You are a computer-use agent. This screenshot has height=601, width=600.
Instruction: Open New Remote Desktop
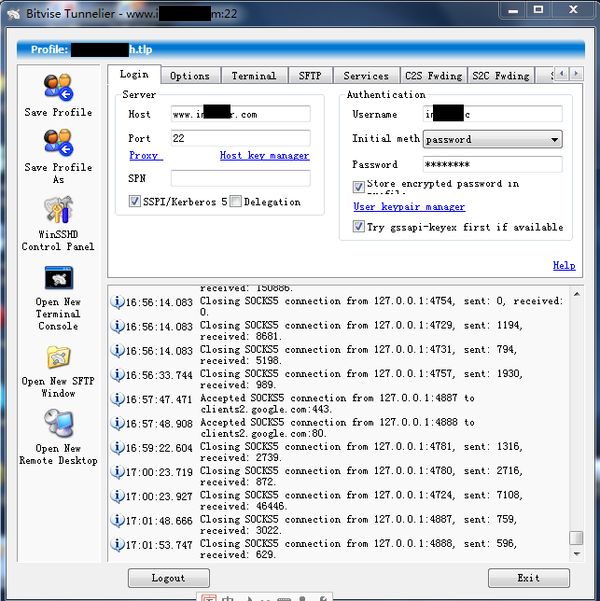click(x=57, y=424)
